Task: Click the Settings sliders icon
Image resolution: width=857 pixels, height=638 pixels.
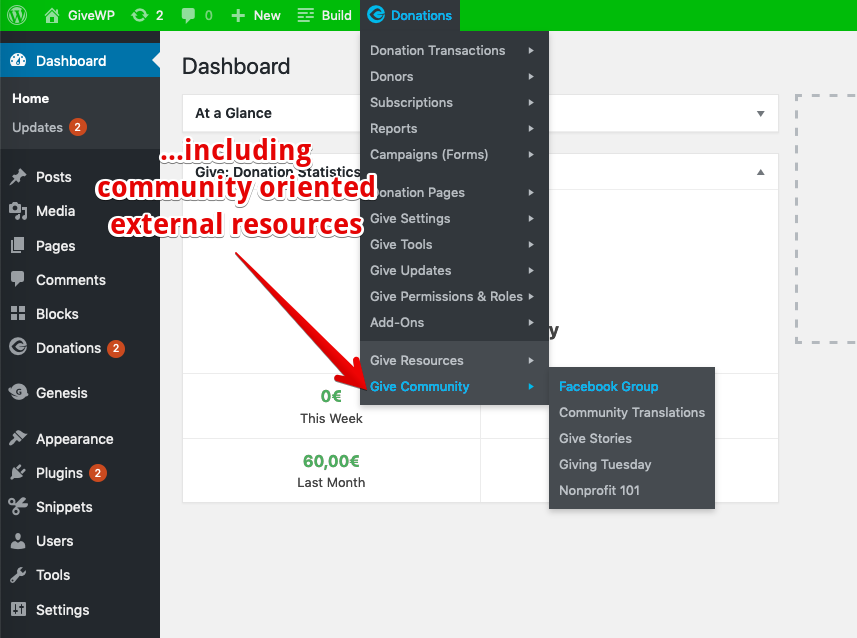Action: [18, 609]
